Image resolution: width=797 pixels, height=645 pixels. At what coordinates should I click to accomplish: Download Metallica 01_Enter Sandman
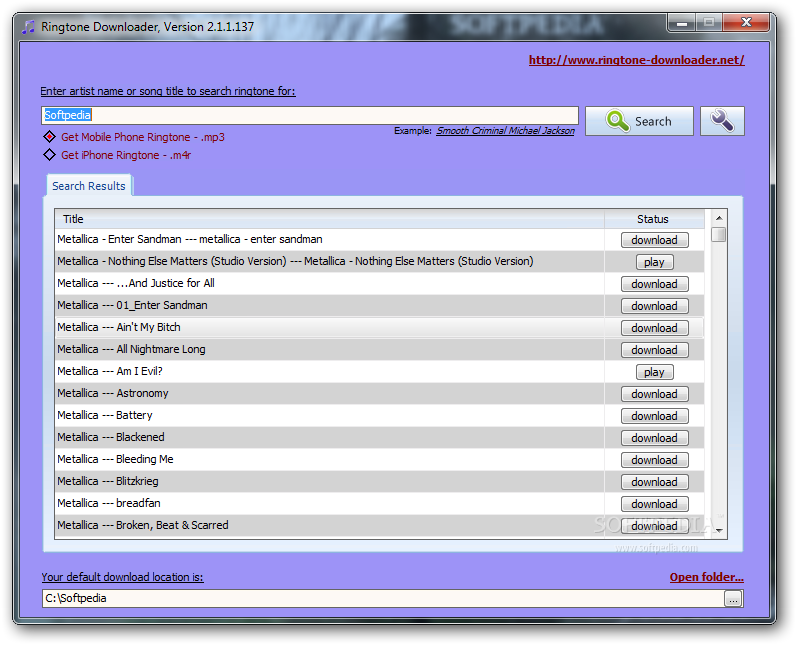(655, 306)
